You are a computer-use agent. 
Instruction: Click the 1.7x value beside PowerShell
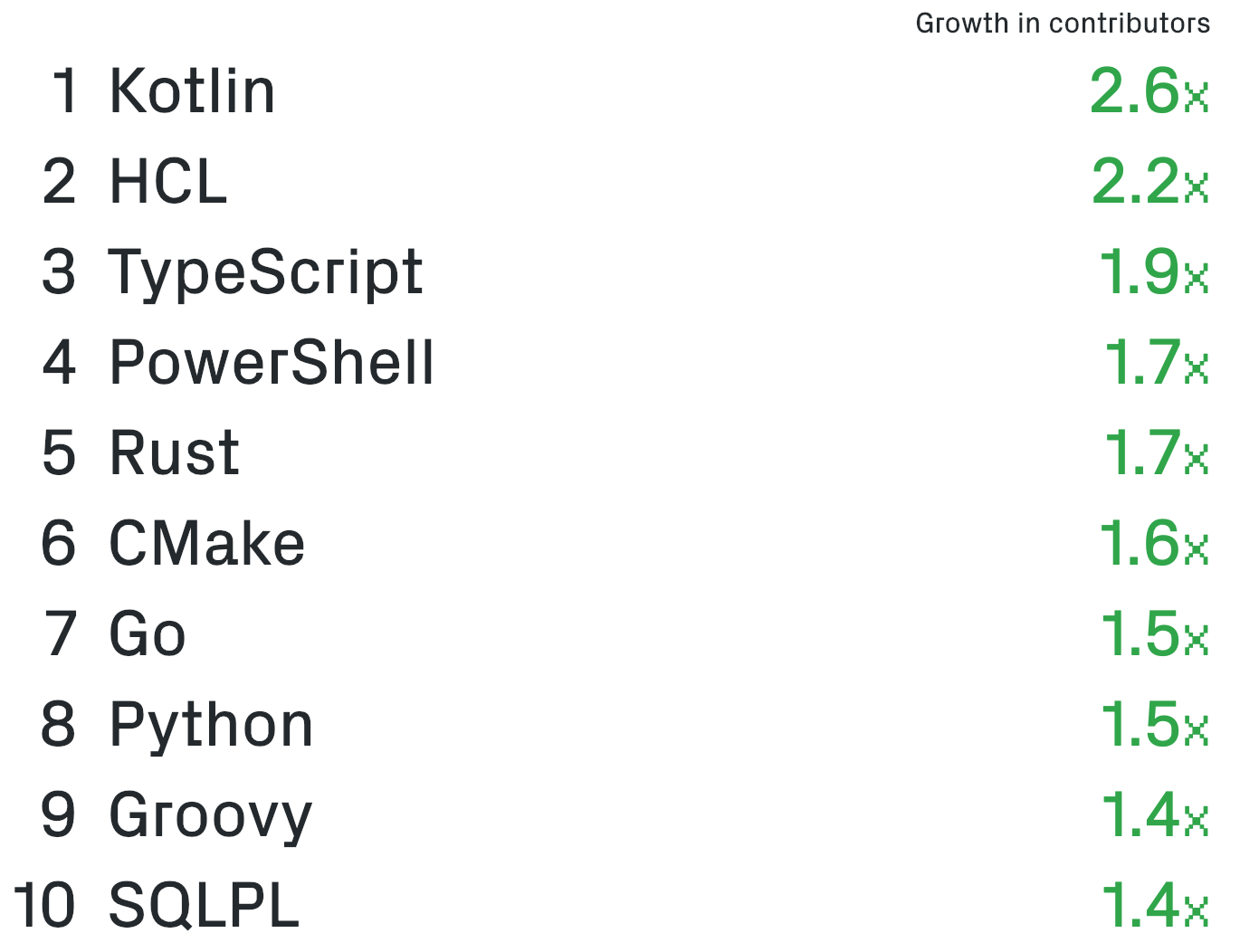tap(1156, 363)
